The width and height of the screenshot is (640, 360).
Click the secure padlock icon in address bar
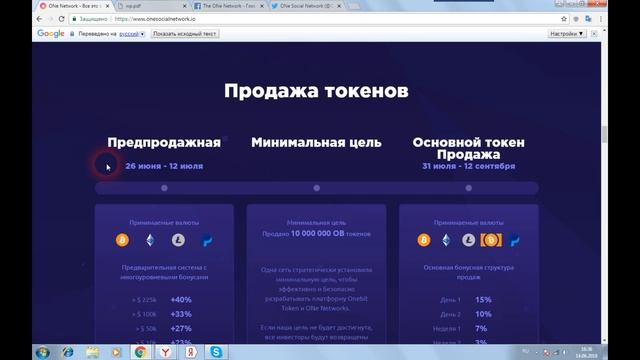point(74,19)
